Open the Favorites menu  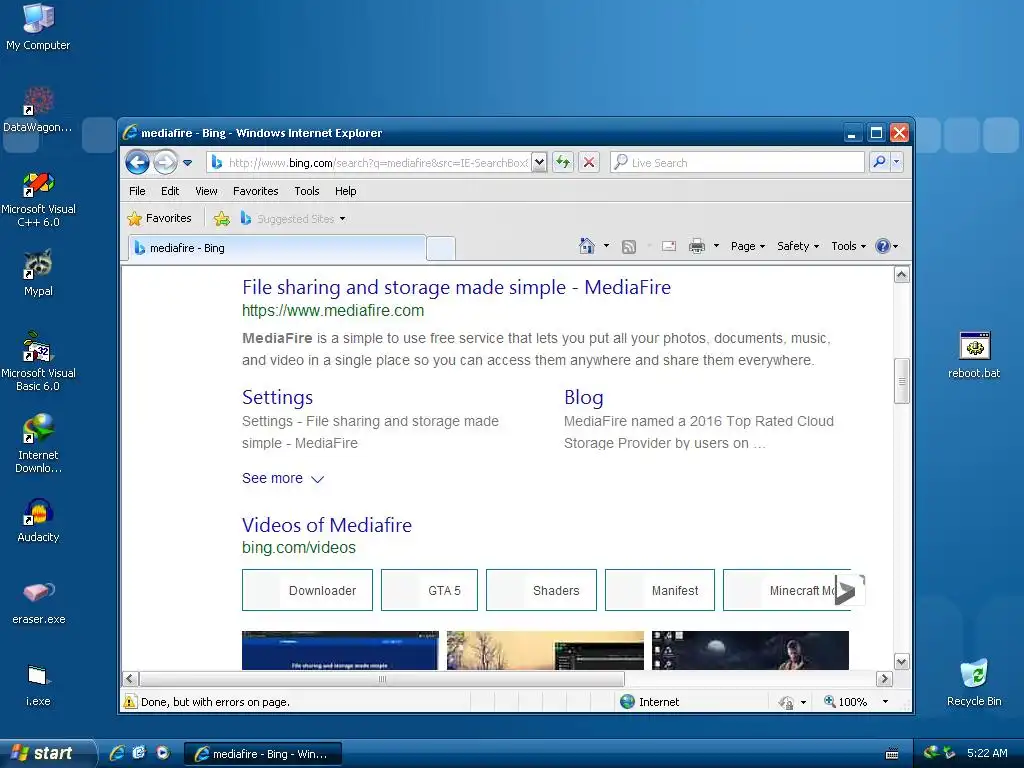(x=255, y=191)
